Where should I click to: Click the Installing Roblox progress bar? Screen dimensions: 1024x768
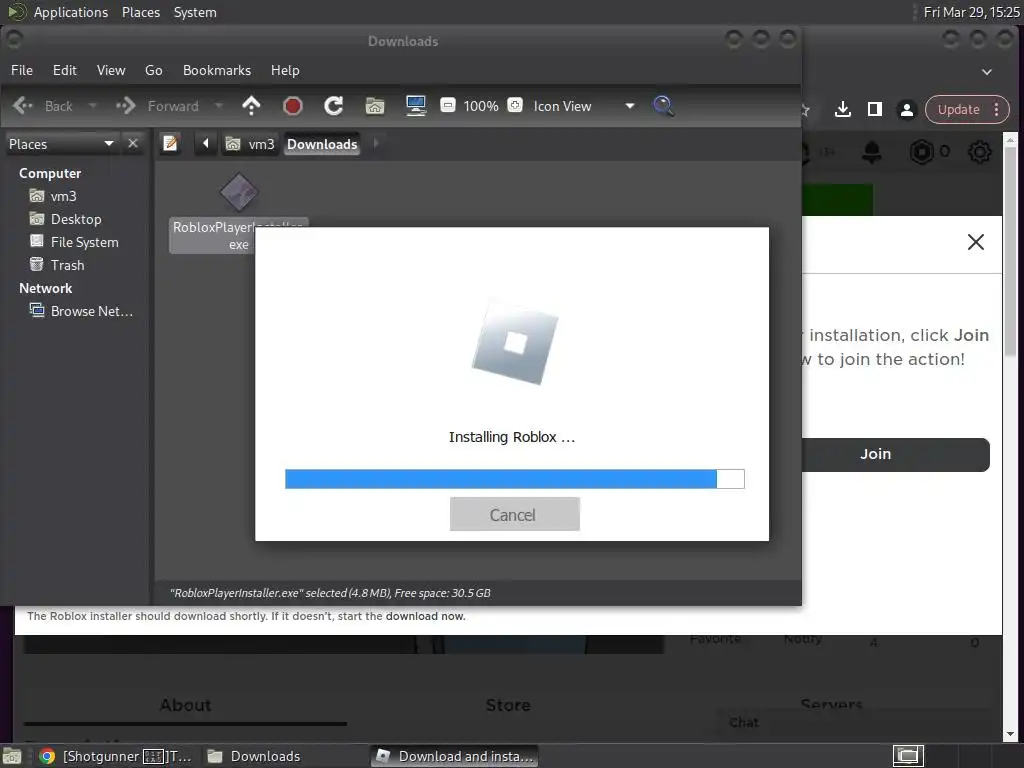click(515, 479)
